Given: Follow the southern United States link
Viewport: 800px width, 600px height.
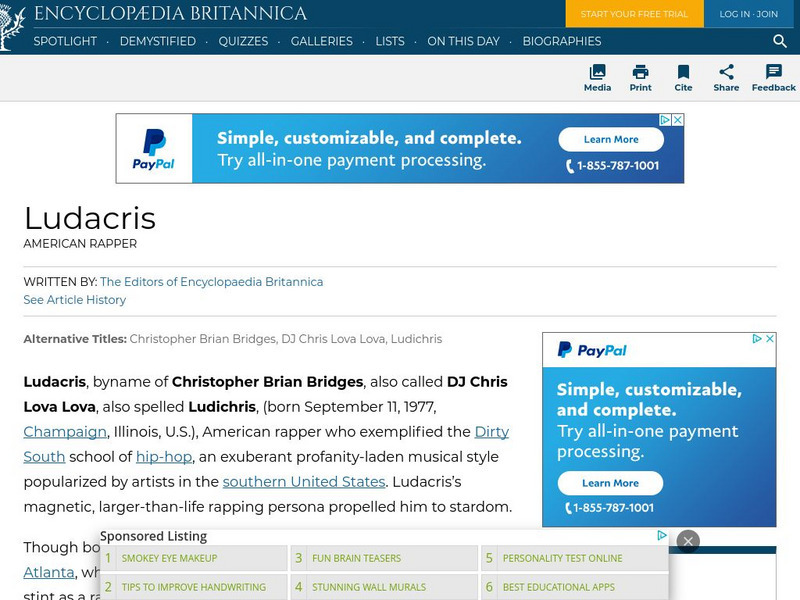Looking at the screenshot, I should 304,482.
